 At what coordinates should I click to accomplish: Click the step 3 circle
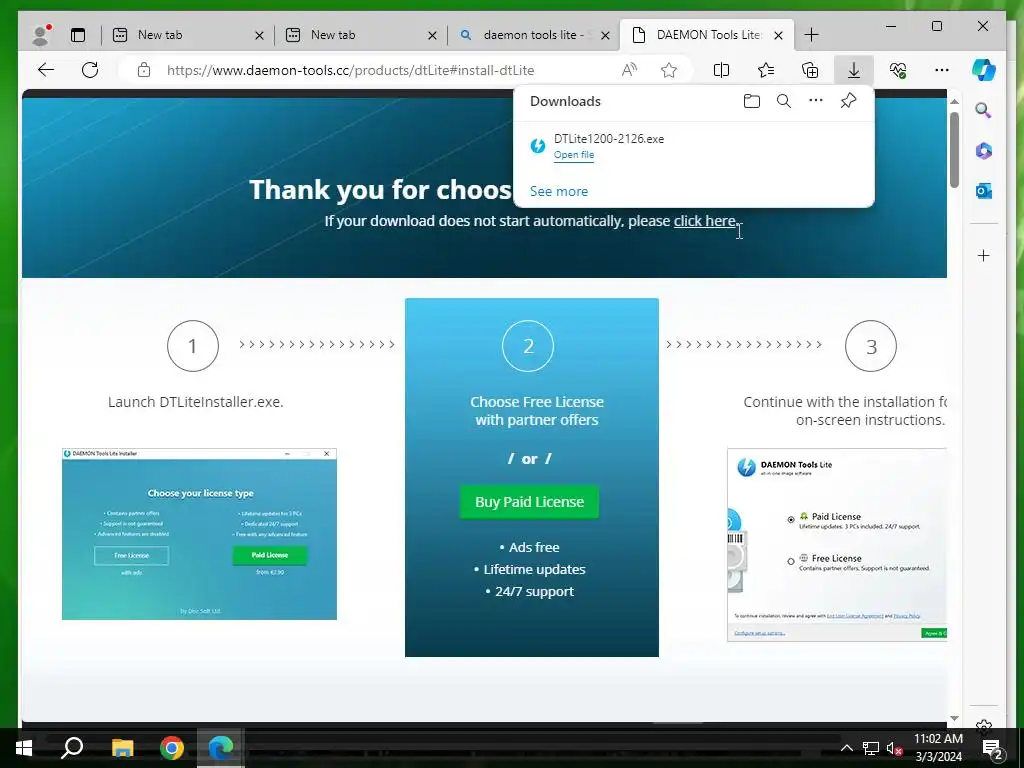[871, 345]
